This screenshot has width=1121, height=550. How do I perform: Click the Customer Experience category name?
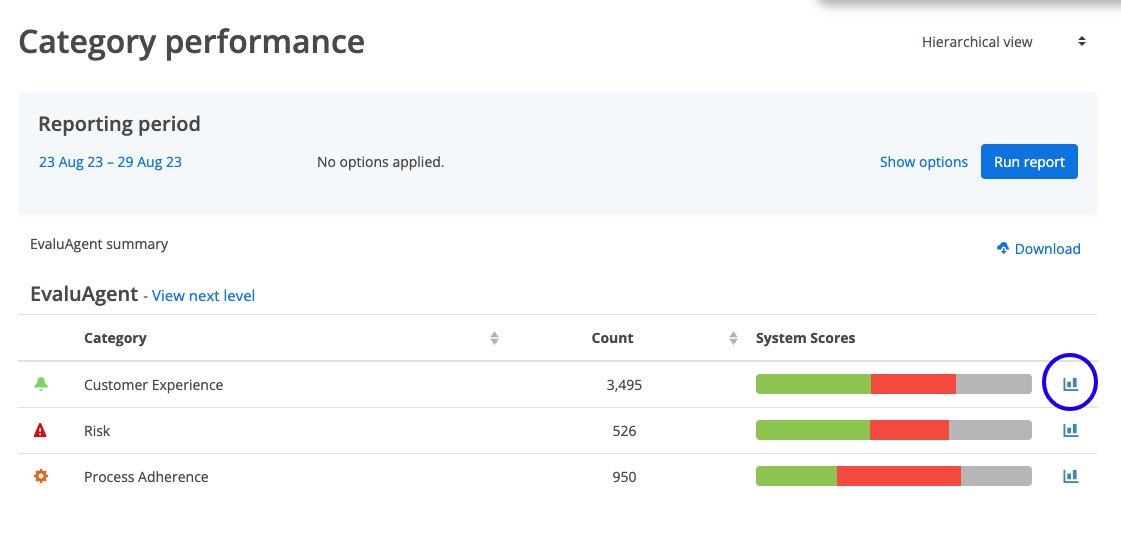click(x=154, y=385)
